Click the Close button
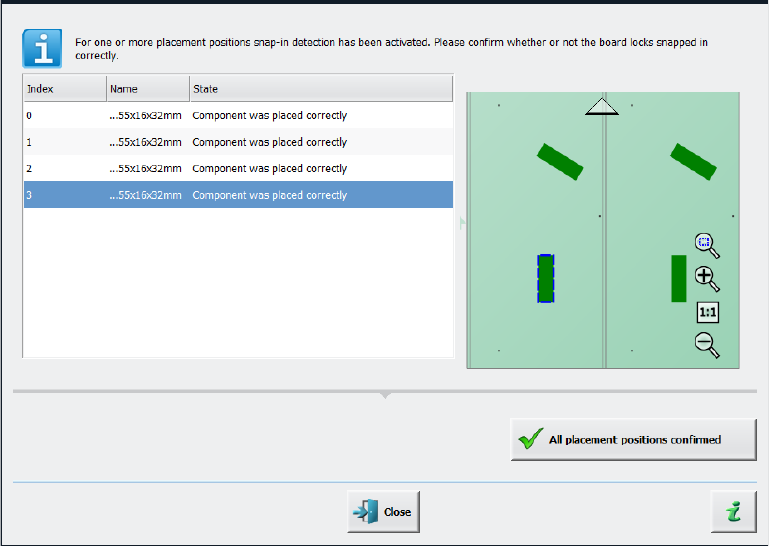 383,511
